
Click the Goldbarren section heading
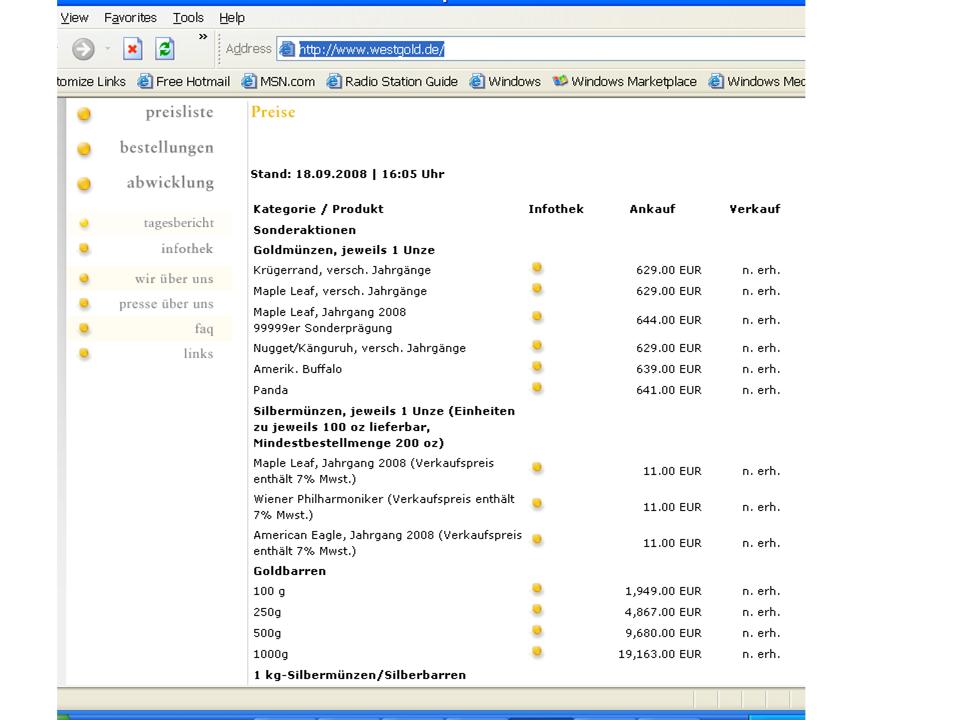pos(290,571)
